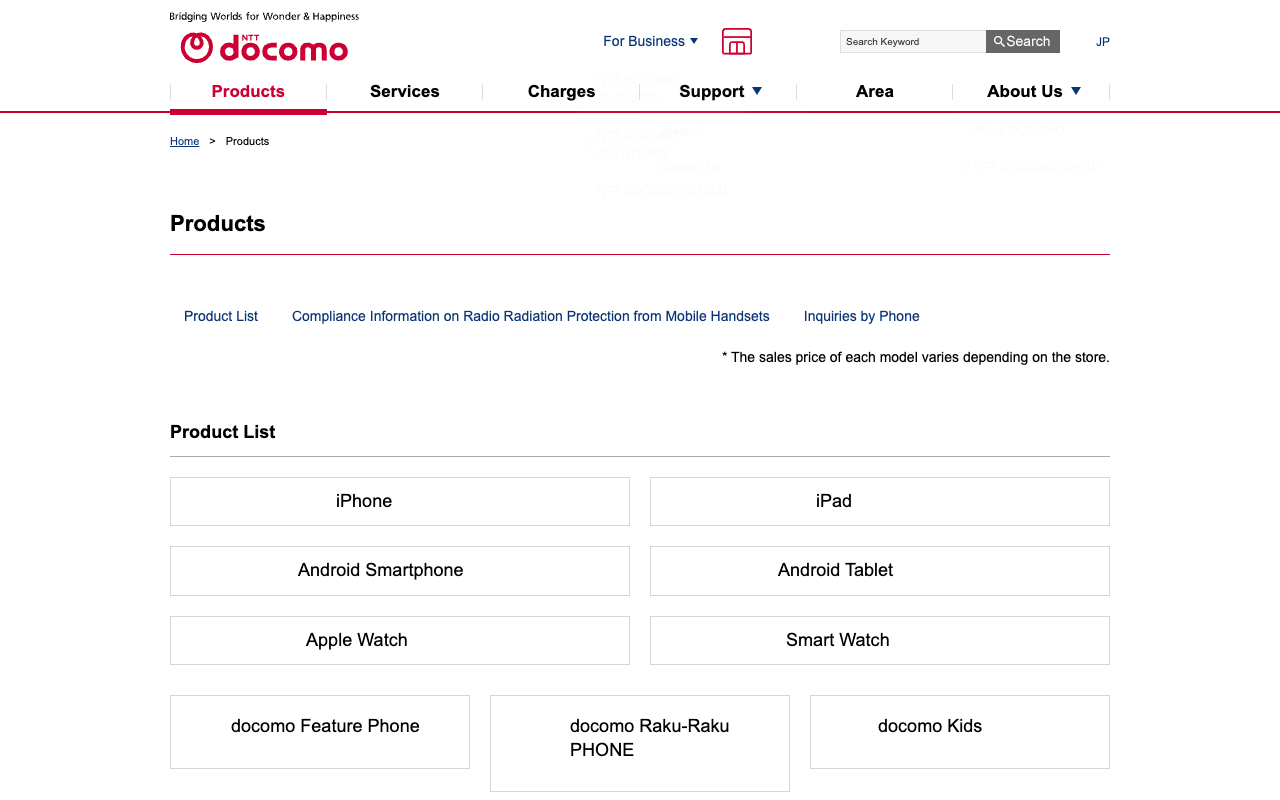Click the Search button with magnifier
This screenshot has width=1280, height=800.
point(1022,41)
